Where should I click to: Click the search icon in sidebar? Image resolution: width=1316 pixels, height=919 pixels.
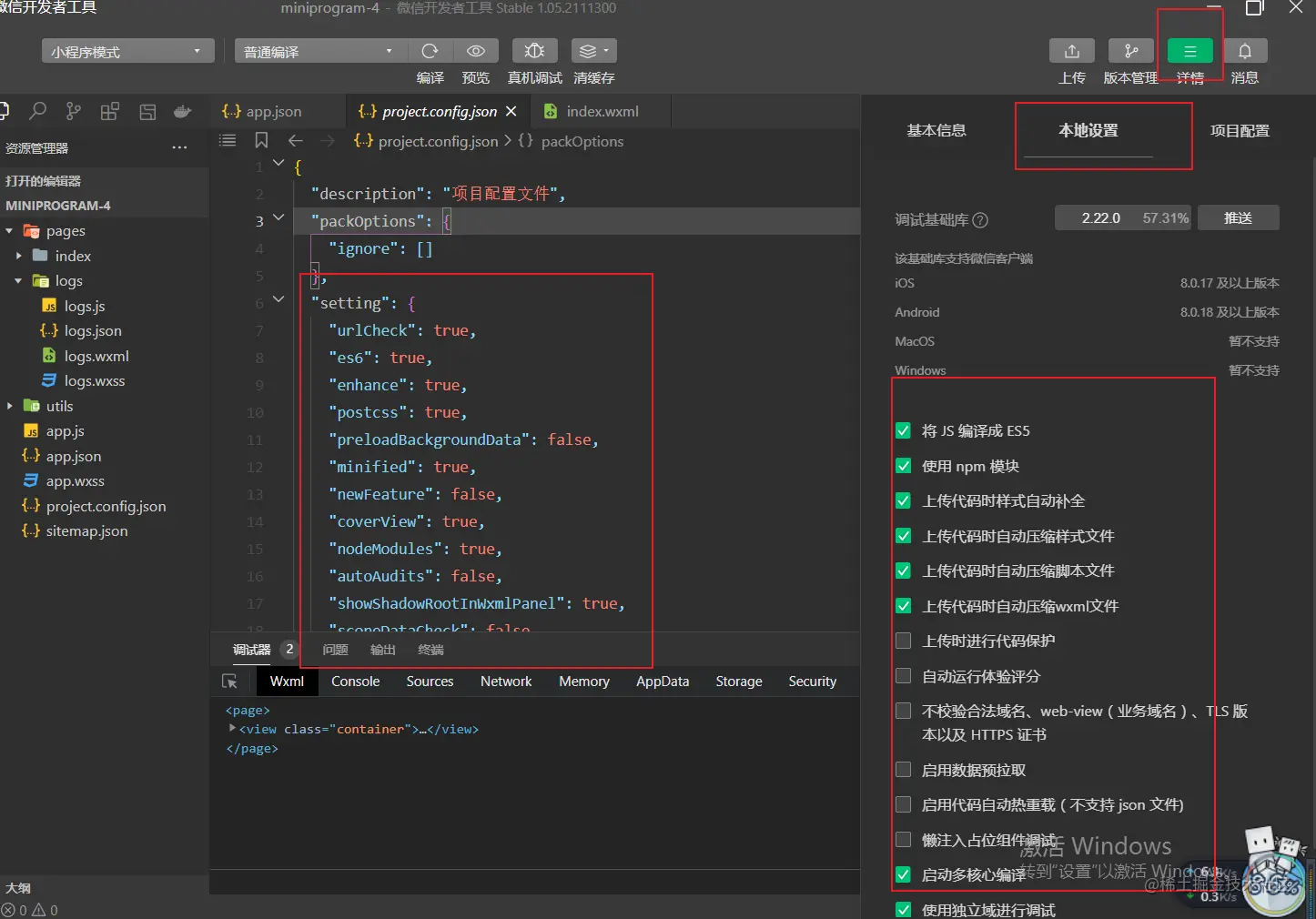coord(37,112)
